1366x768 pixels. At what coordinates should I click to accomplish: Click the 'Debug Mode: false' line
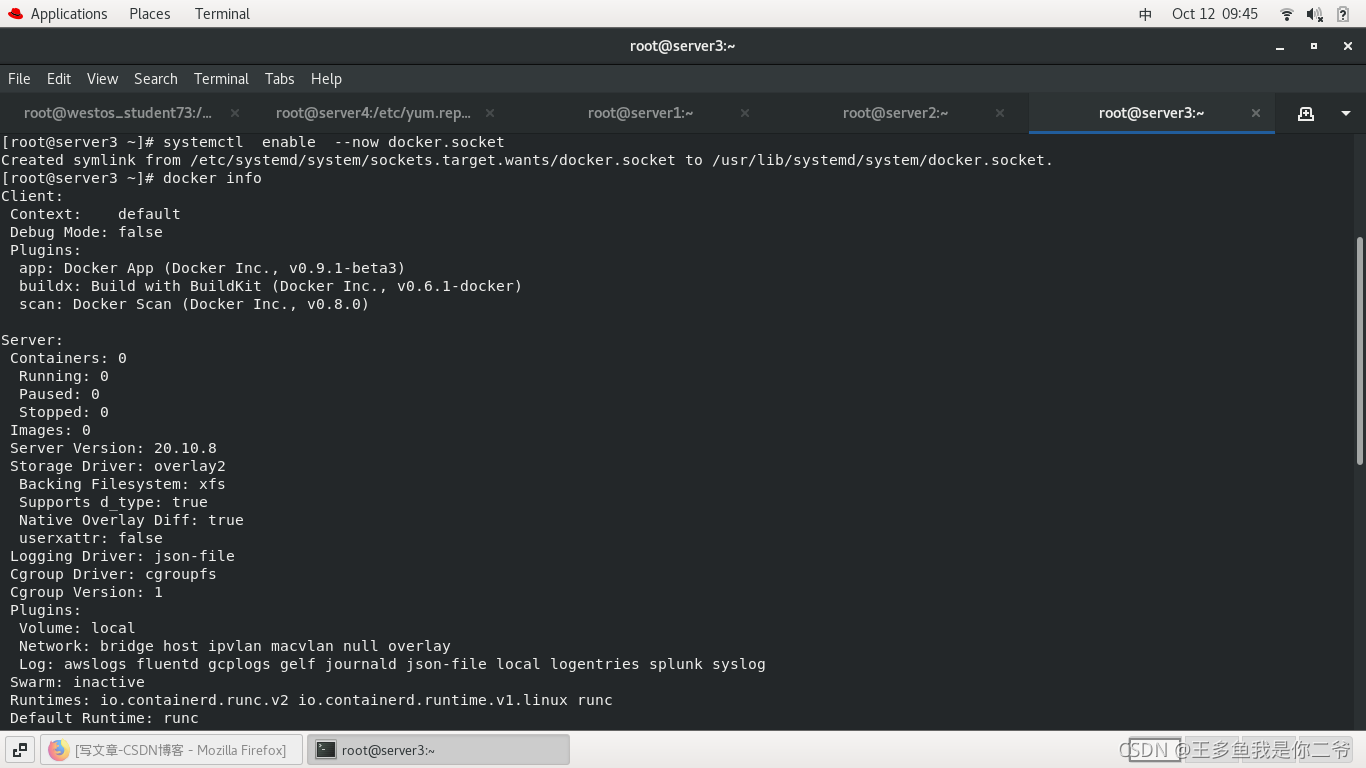pos(86,232)
